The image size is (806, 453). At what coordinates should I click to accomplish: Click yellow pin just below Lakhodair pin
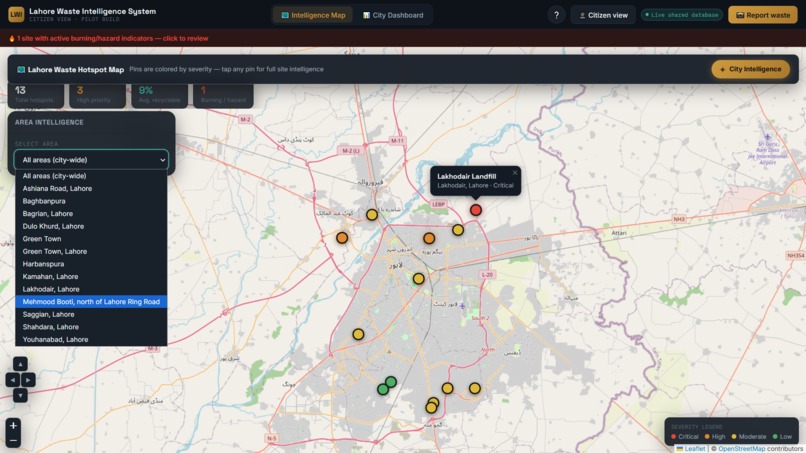(458, 230)
